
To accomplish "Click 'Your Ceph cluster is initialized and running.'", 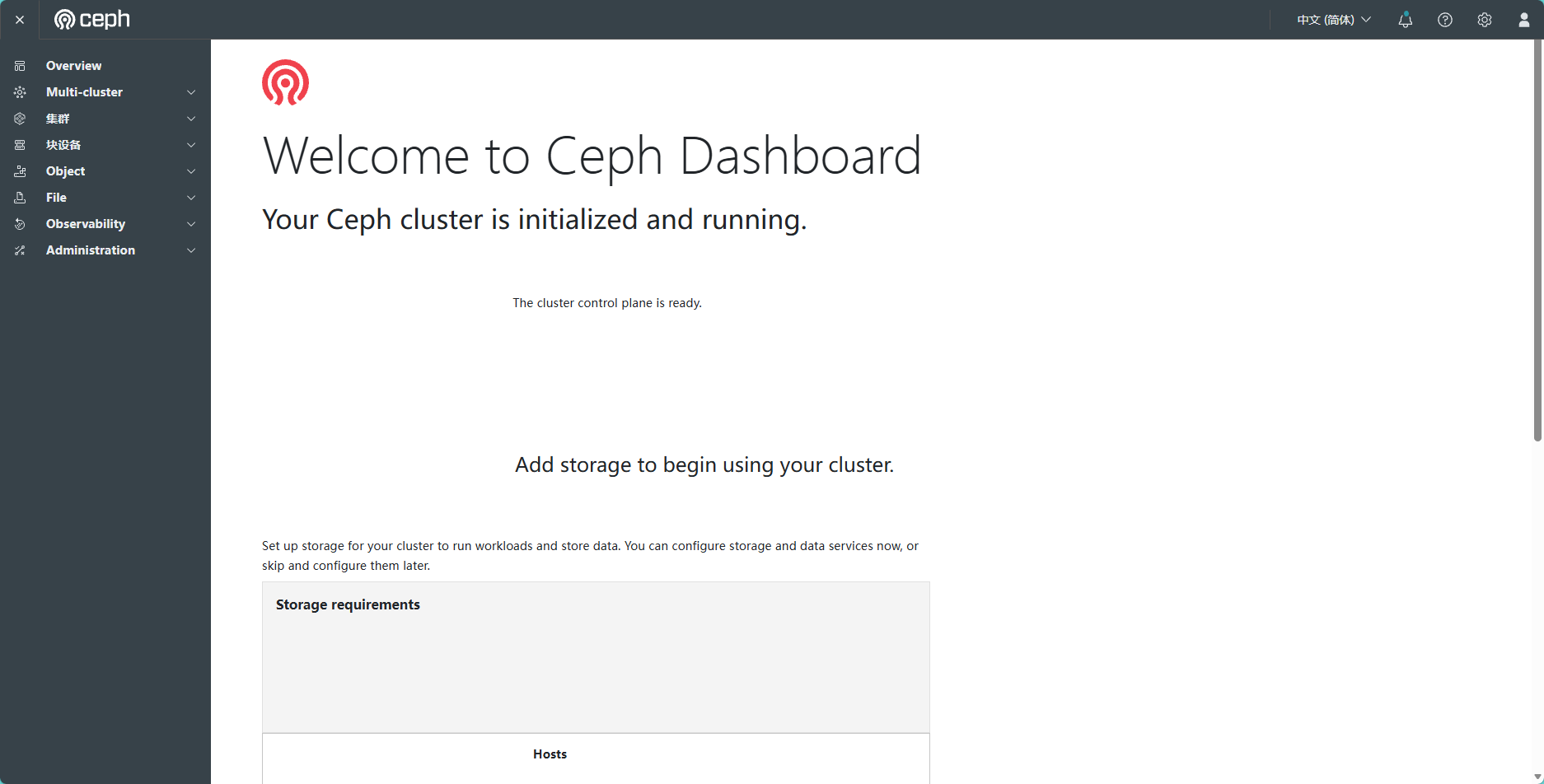I will 534,220.
